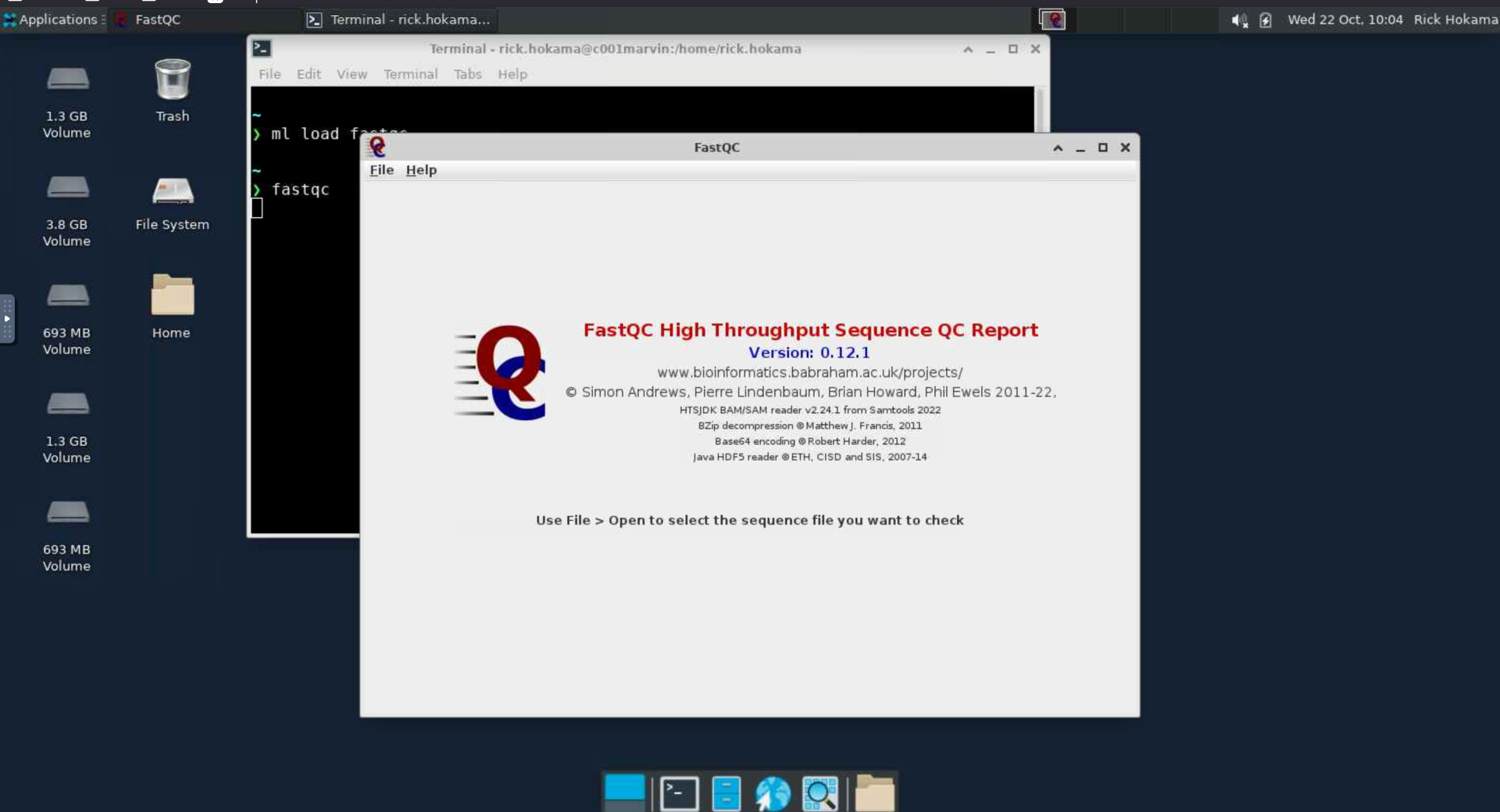Open the beige folder icon in the dock
The height and width of the screenshot is (812, 1500).
[876, 792]
